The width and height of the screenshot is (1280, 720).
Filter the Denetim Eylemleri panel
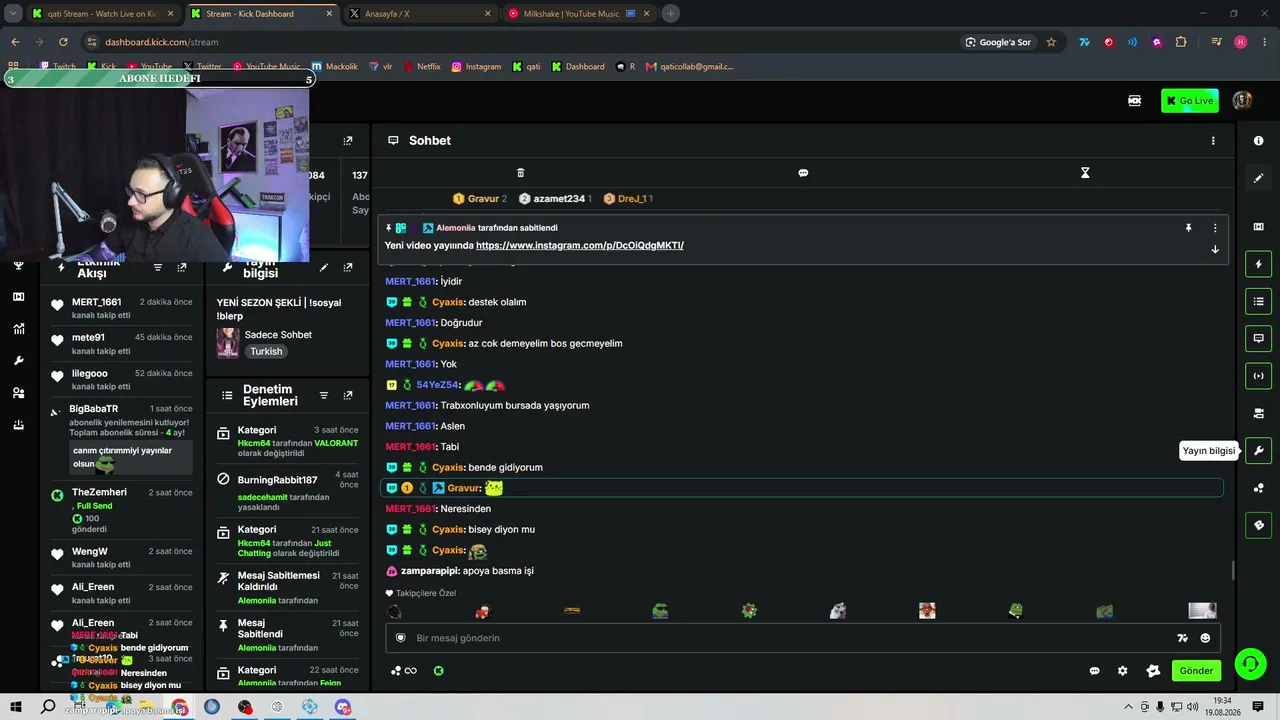pos(323,396)
